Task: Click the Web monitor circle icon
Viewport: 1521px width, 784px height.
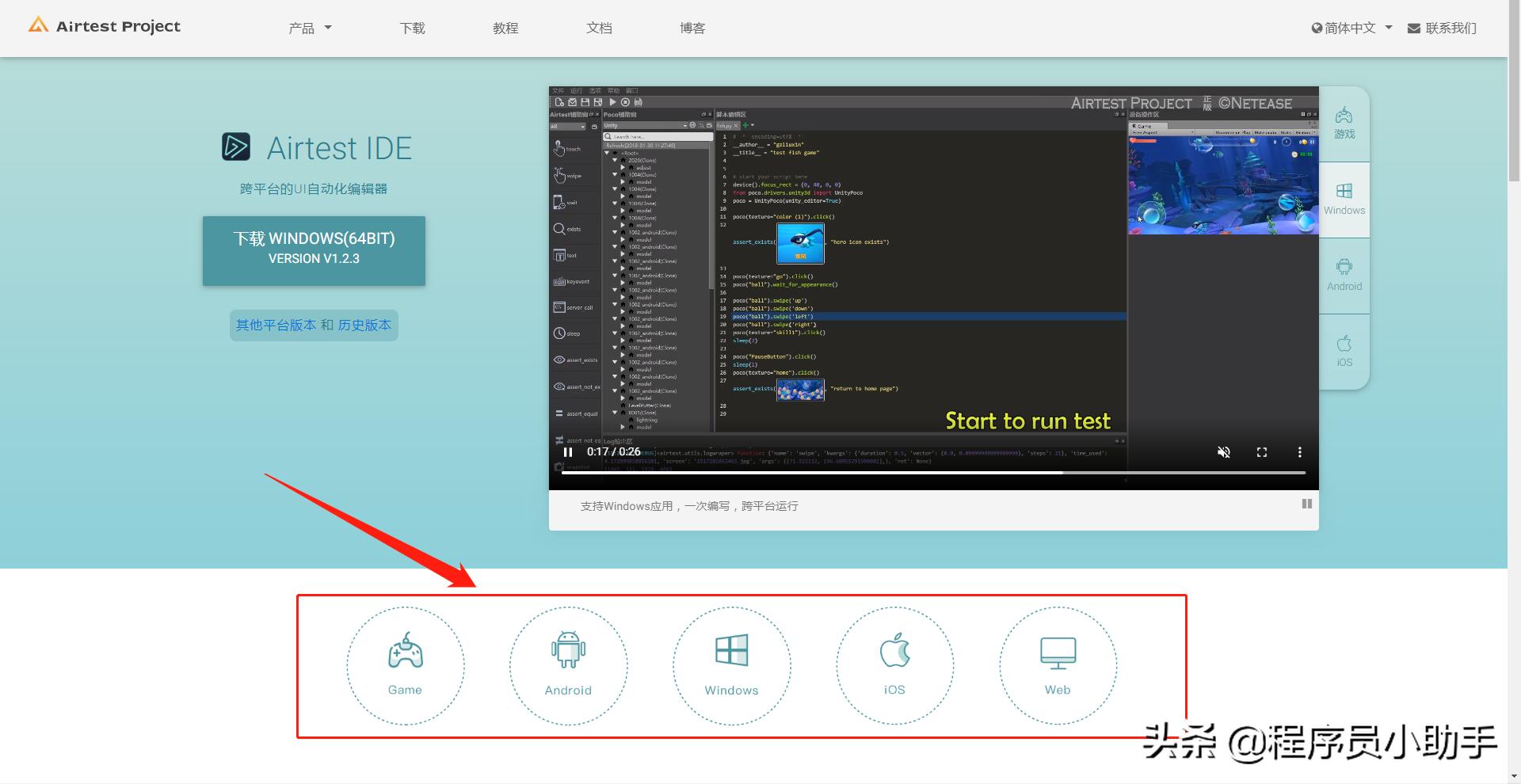Action: click(1058, 665)
